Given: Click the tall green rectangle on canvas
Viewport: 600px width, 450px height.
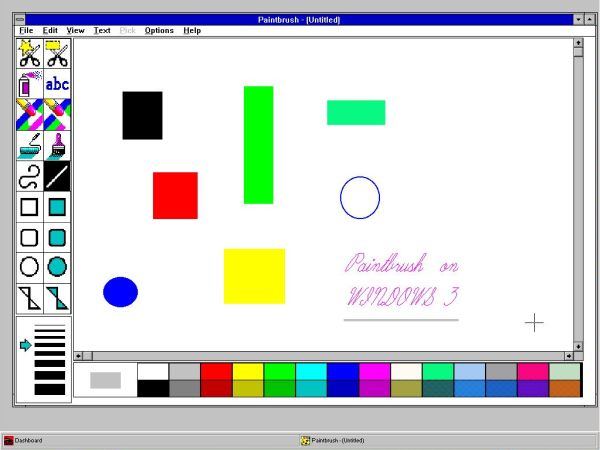Looking at the screenshot, I should coord(259,145).
